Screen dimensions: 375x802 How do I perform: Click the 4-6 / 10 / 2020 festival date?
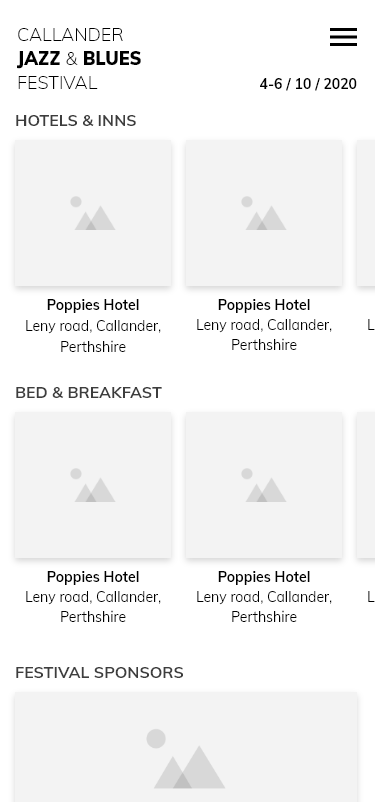click(308, 84)
